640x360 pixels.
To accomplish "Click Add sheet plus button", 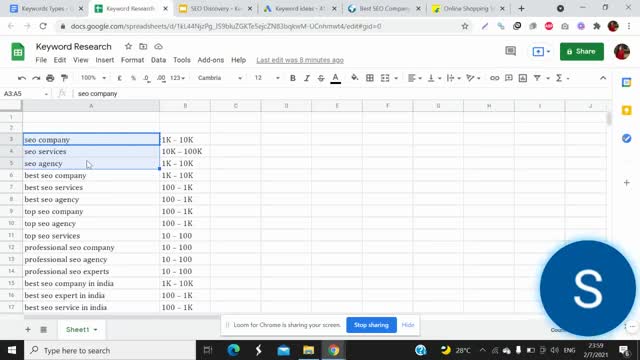I will click(28, 329).
